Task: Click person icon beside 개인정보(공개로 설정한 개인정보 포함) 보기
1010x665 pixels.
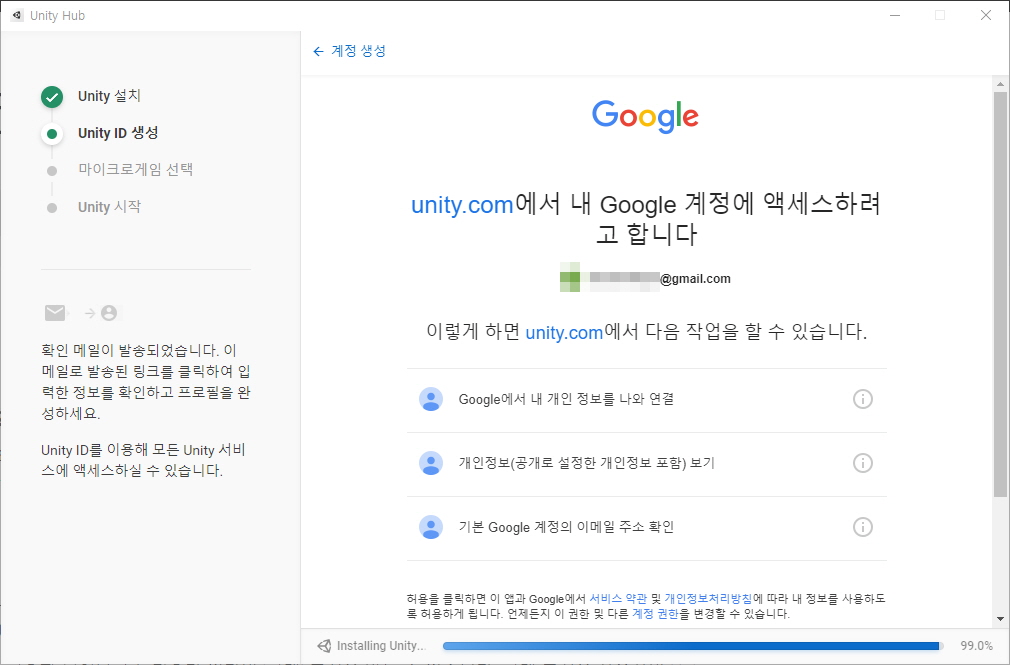Action: click(431, 463)
